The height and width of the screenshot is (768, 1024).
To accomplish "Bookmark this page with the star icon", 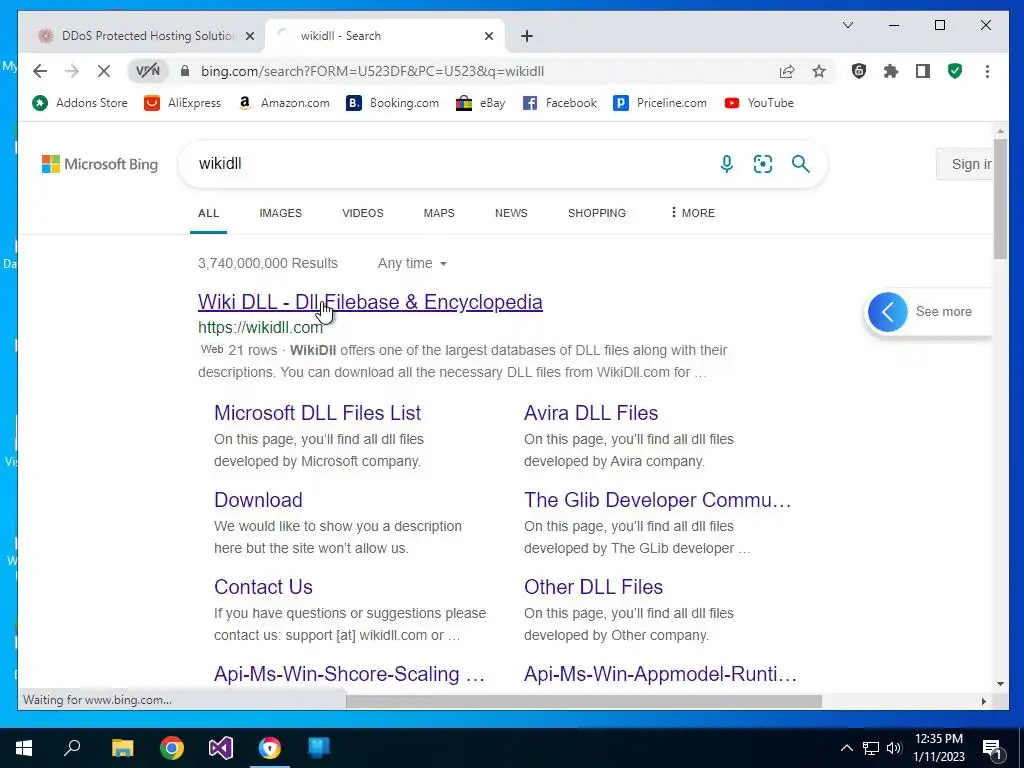I will tap(819, 71).
